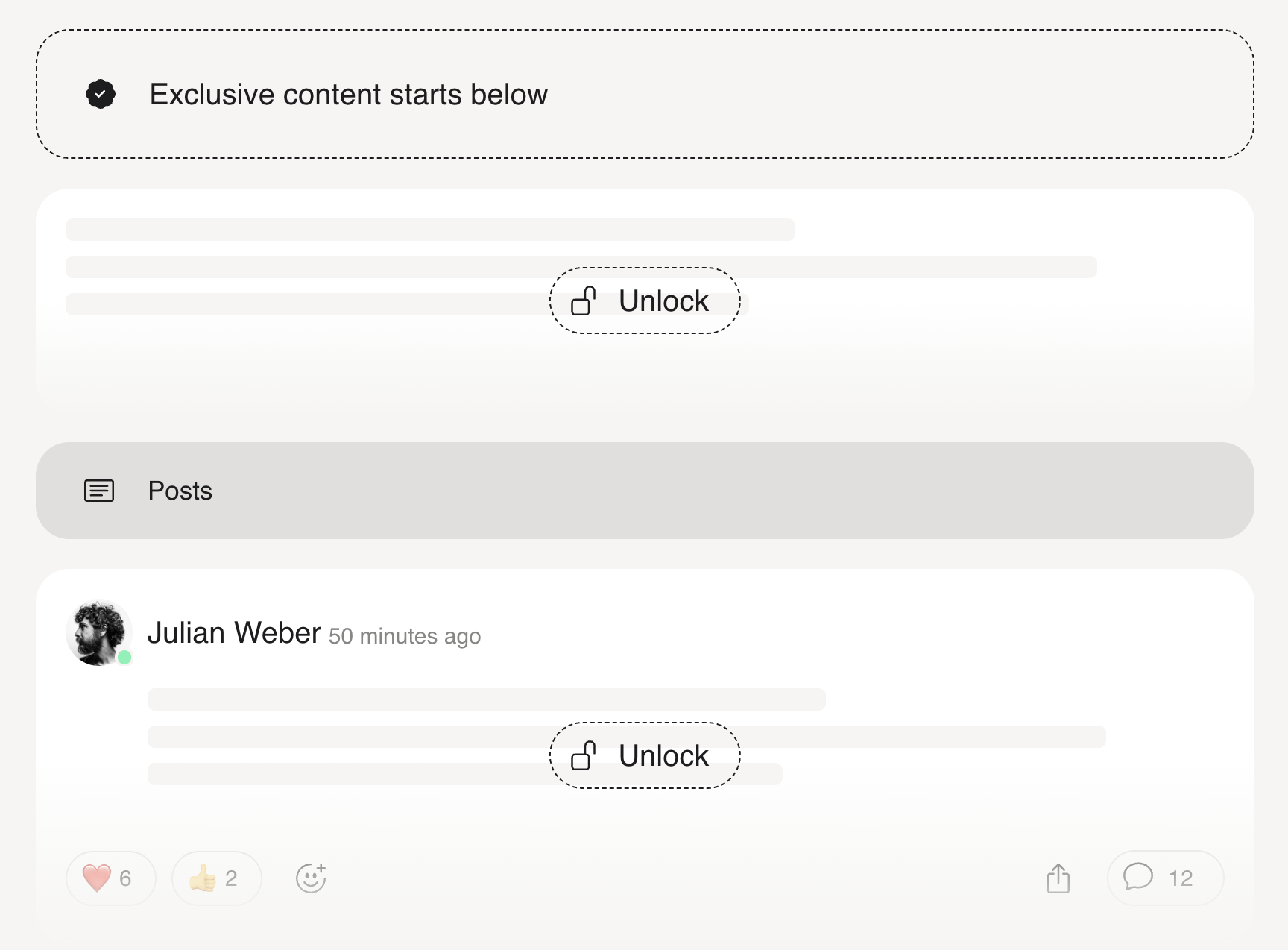Open the 12 comments
The width and height of the screenshot is (1288, 950).
click(x=1166, y=878)
